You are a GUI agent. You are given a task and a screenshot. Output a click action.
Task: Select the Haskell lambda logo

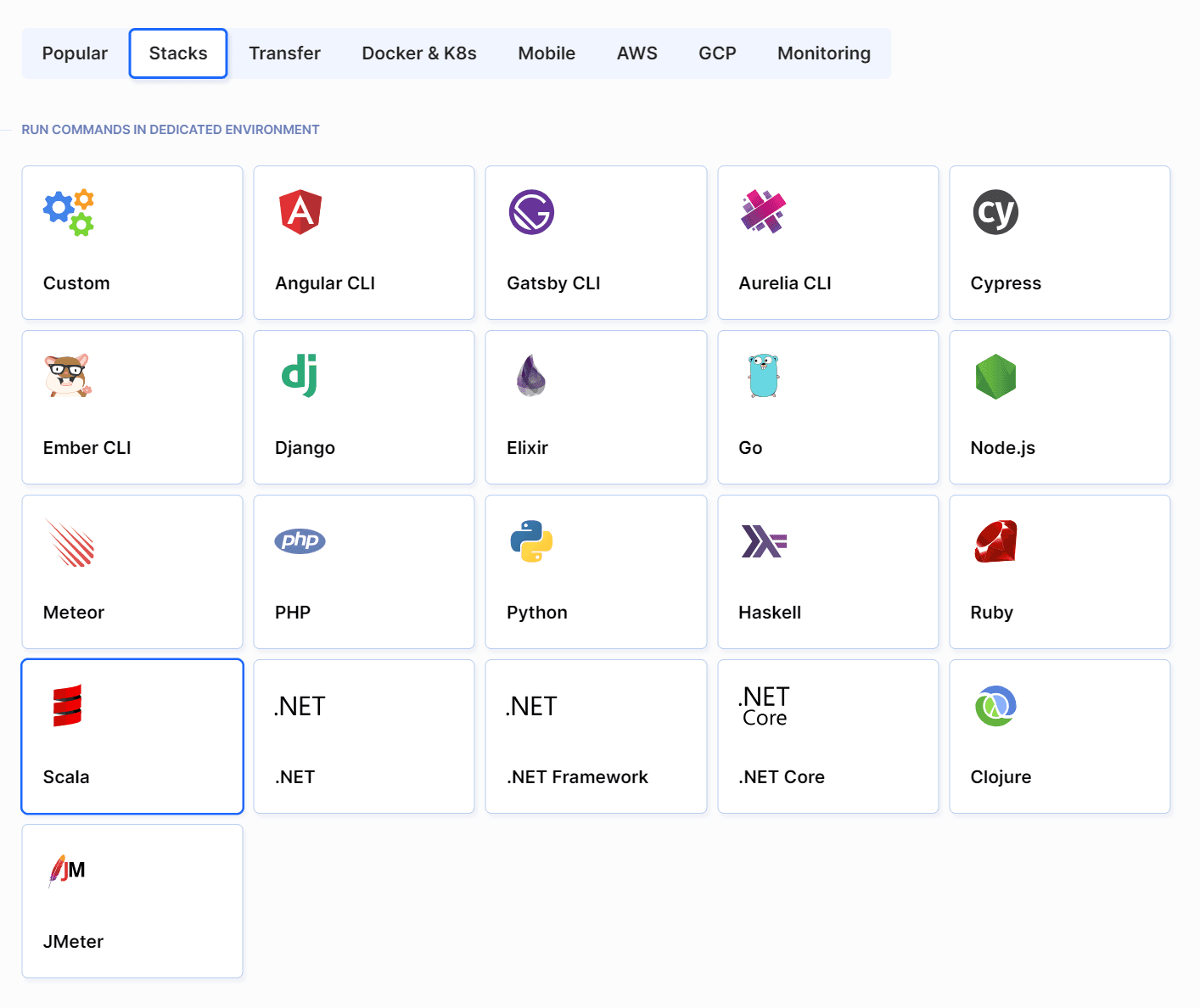[764, 541]
